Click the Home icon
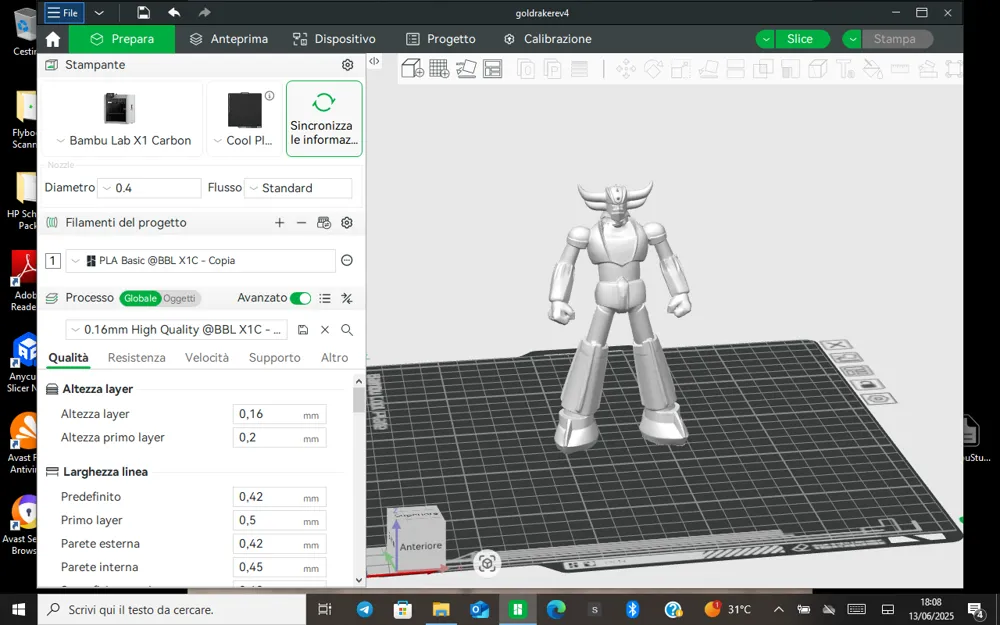The image size is (1000, 625). [x=53, y=39]
